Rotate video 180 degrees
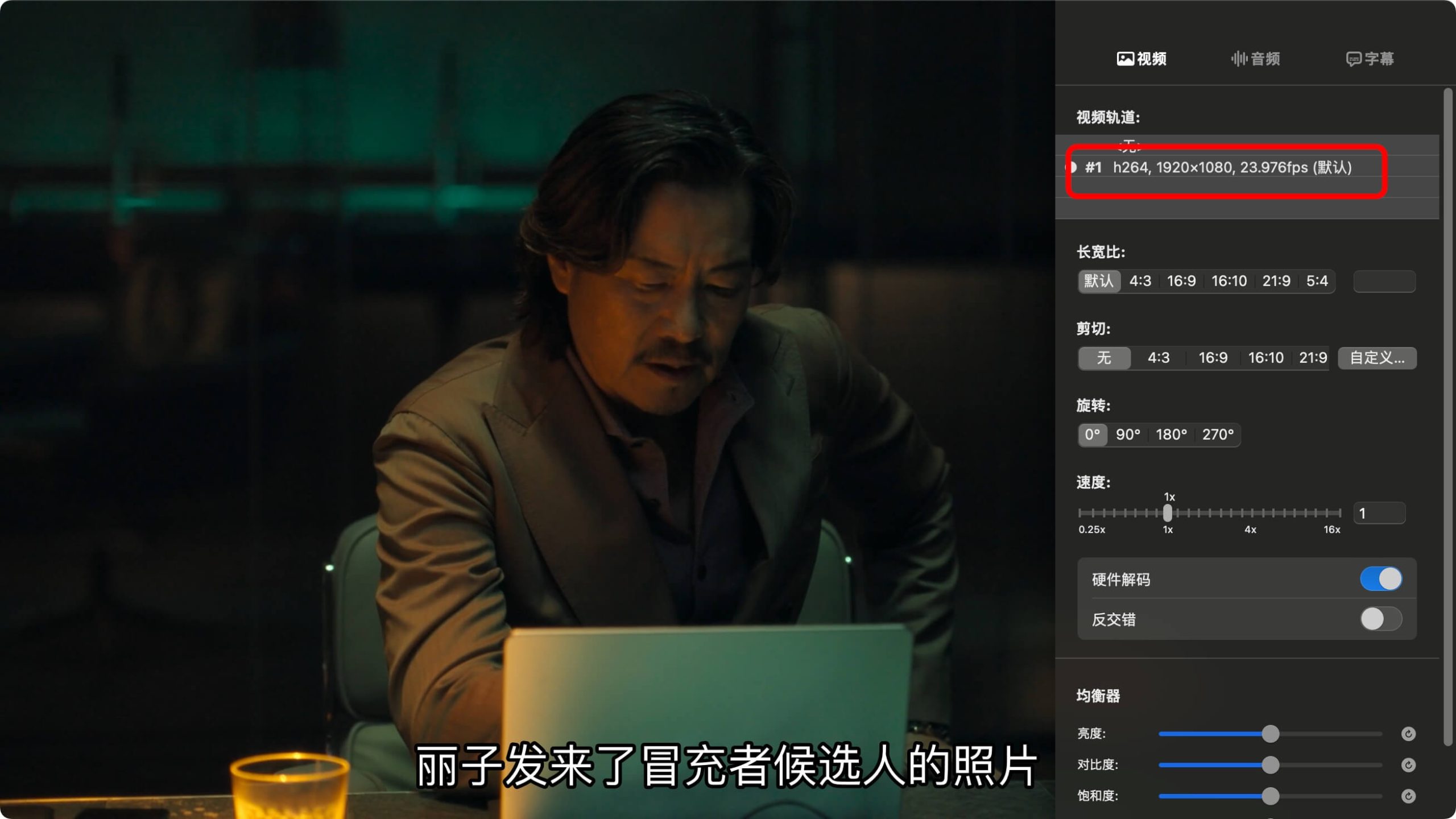The width and height of the screenshot is (1456, 819). pos(1172,434)
